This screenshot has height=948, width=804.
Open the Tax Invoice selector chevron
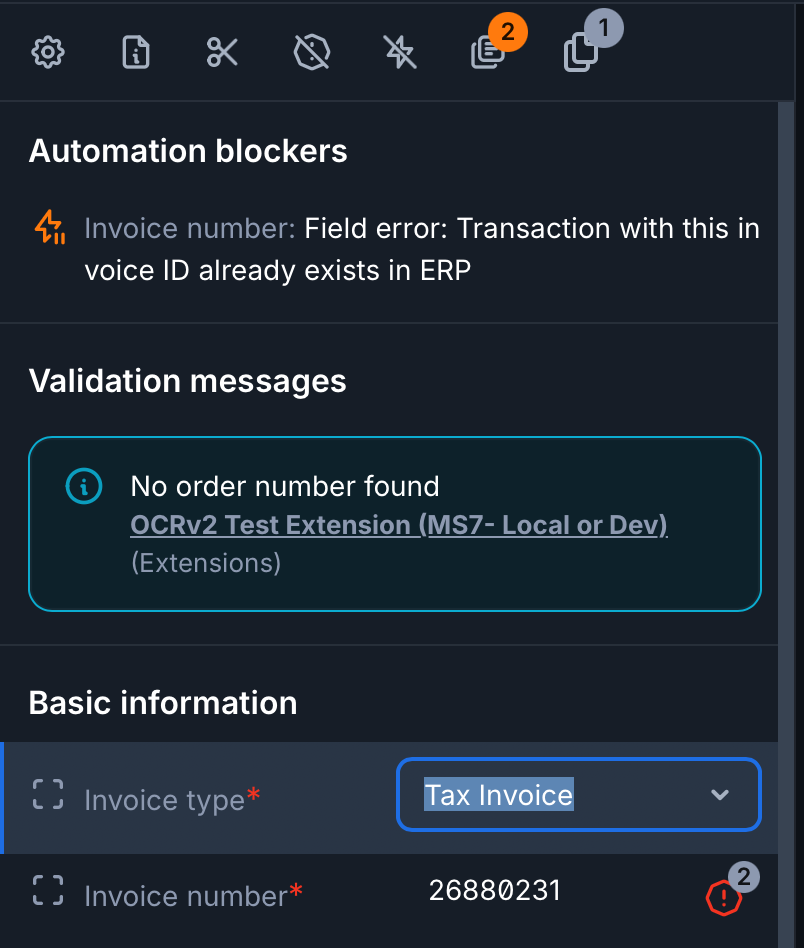719,795
